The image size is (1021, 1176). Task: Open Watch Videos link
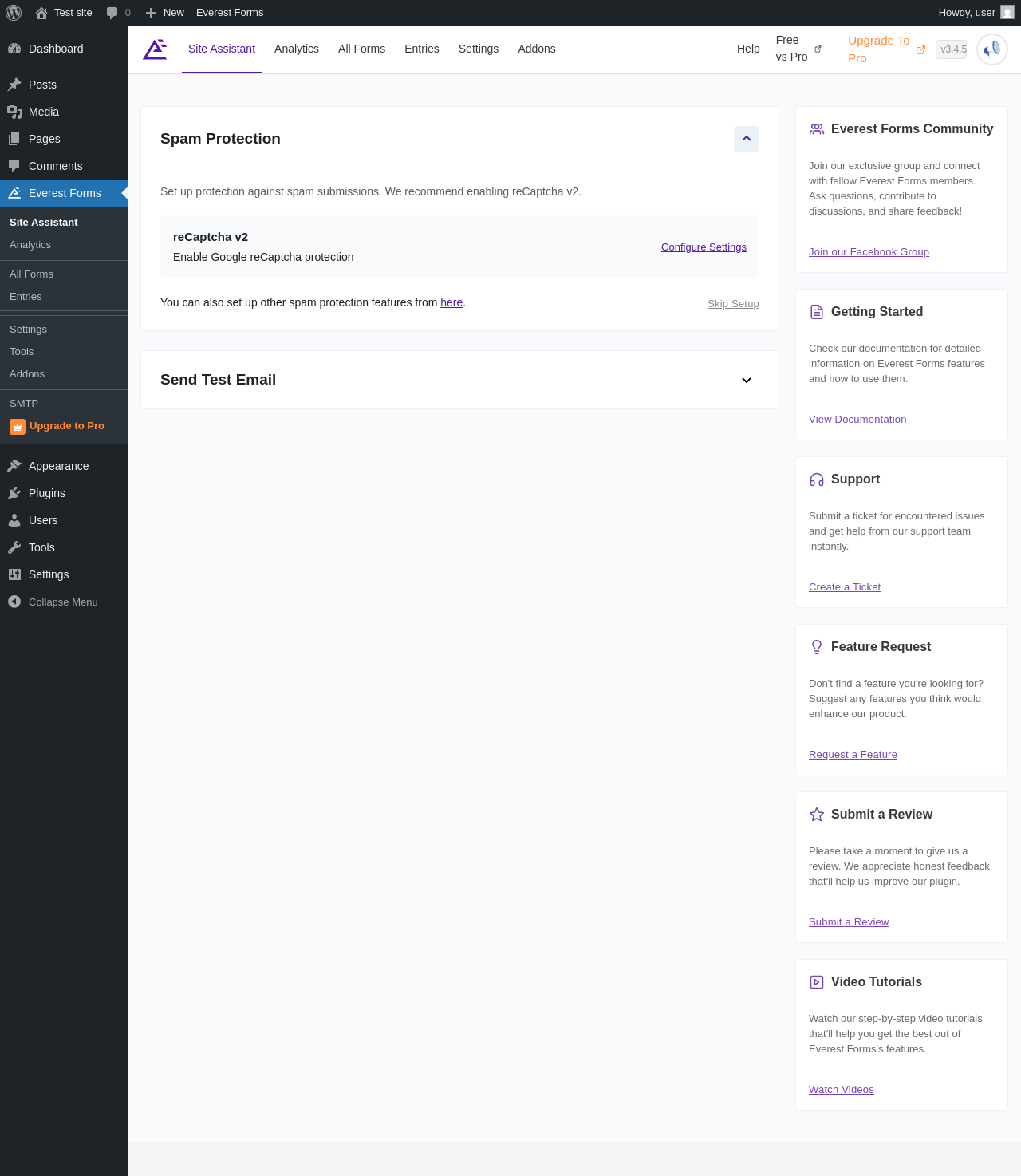coord(842,1090)
